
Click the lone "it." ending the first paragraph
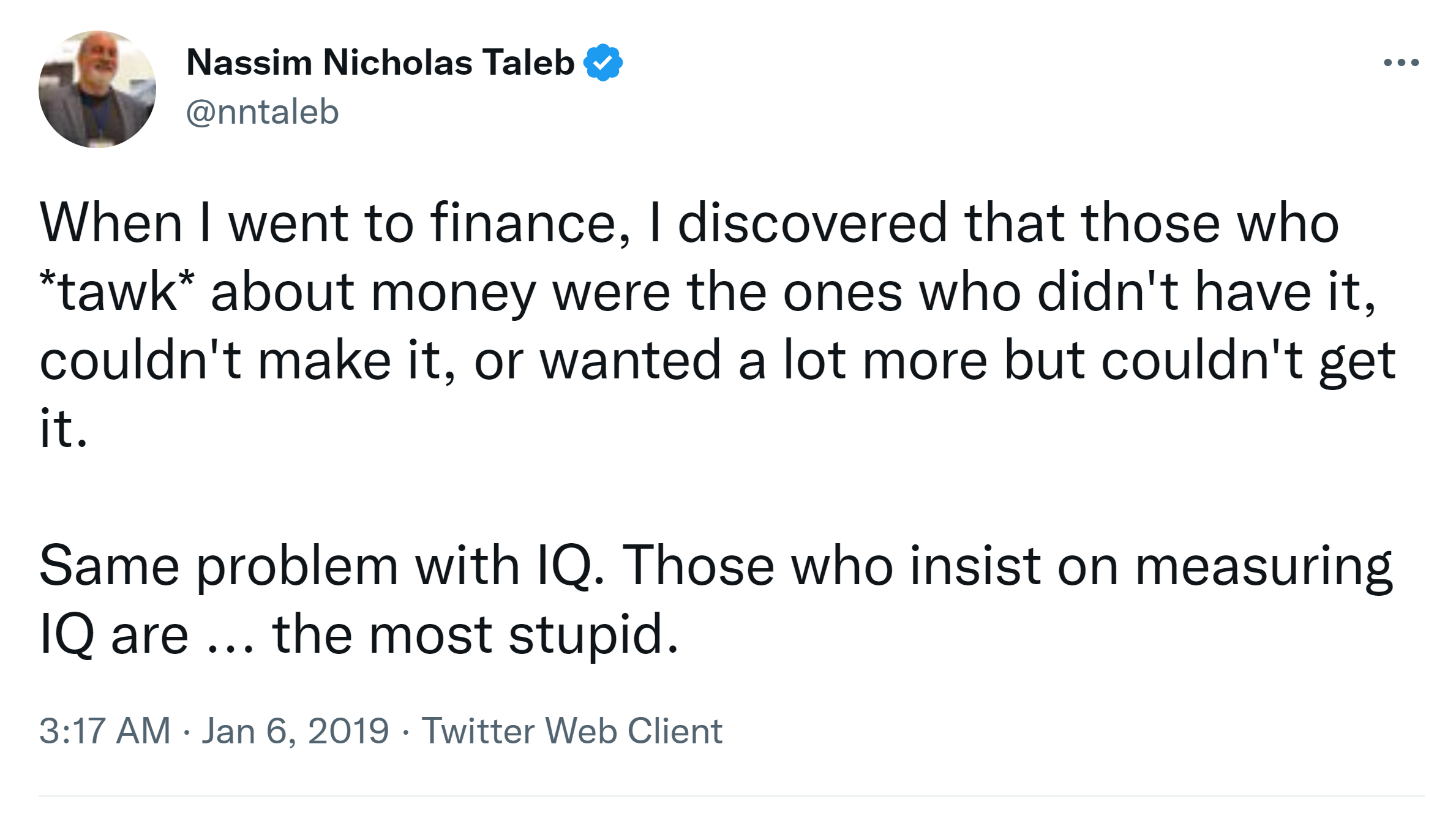63,429
